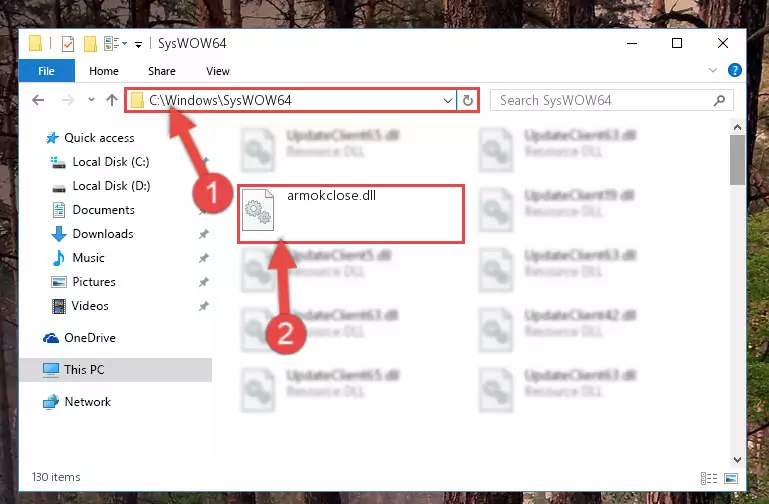769x504 pixels.
Task: Click the scroll up arrow of the file list
Action: pos(737,127)
